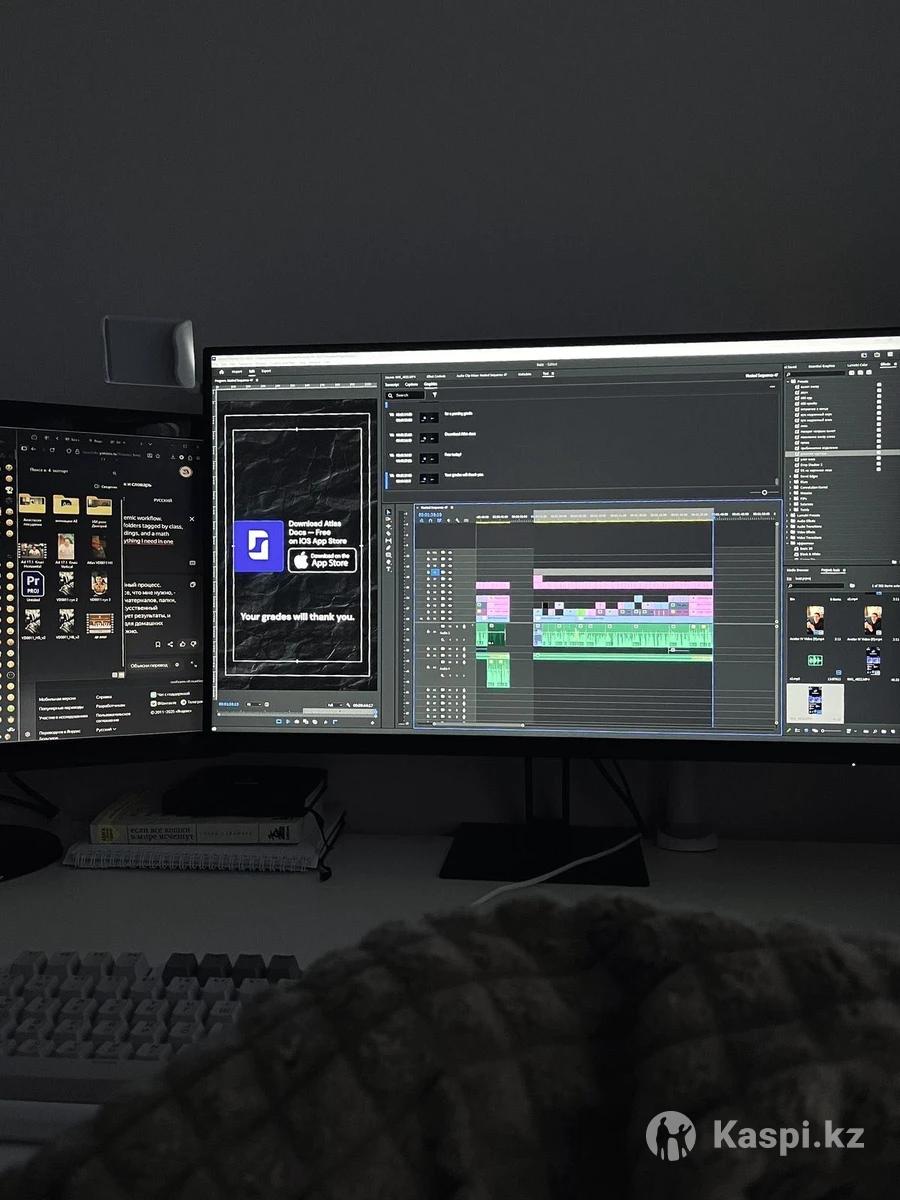Adjust the zoom slider under the text panel

(x=765, y=492)
